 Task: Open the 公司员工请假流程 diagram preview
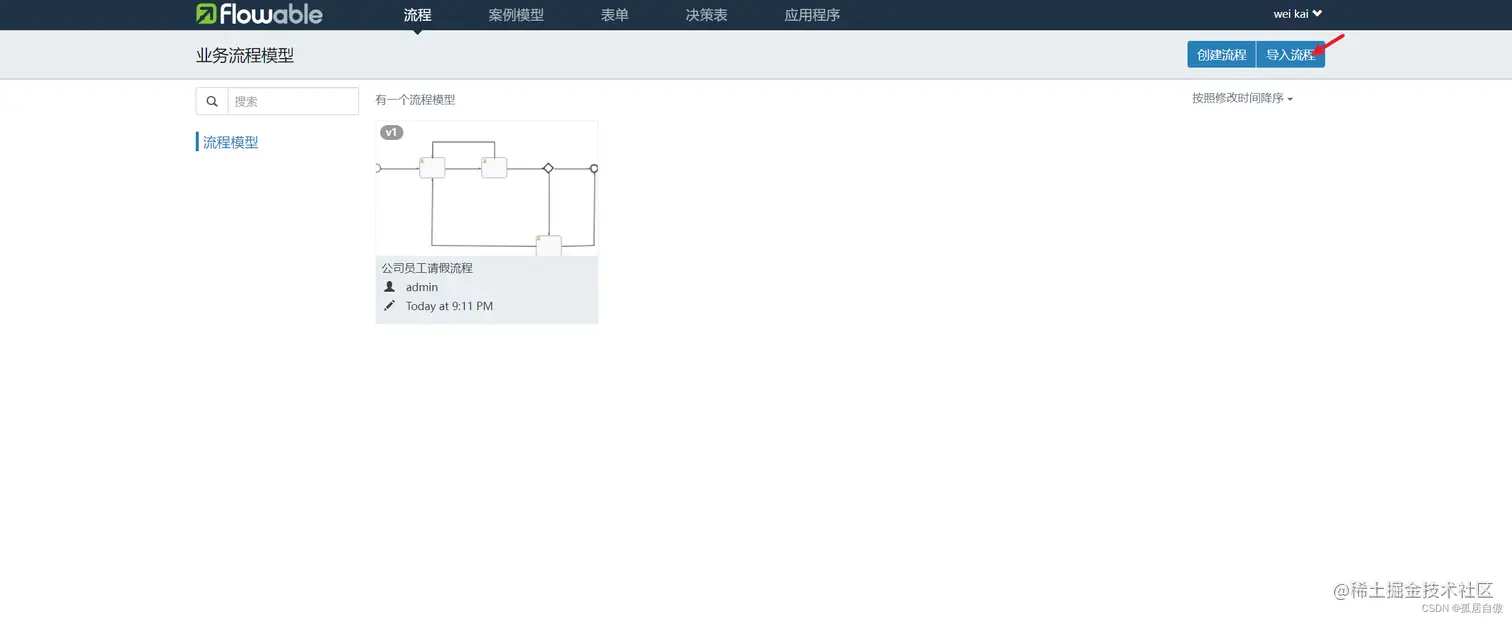coord(487,188)
